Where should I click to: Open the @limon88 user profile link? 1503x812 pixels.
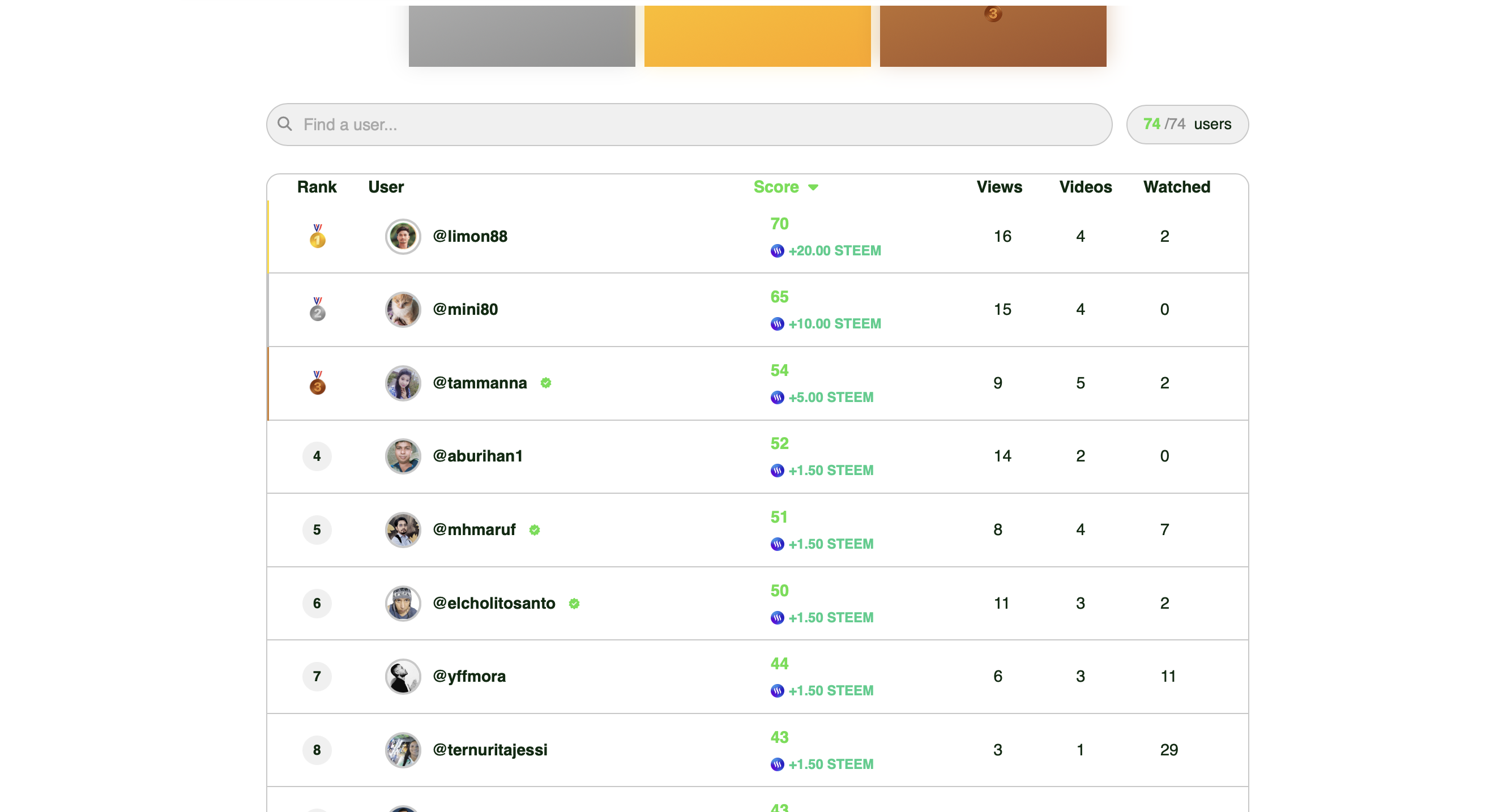pos(469,236)
